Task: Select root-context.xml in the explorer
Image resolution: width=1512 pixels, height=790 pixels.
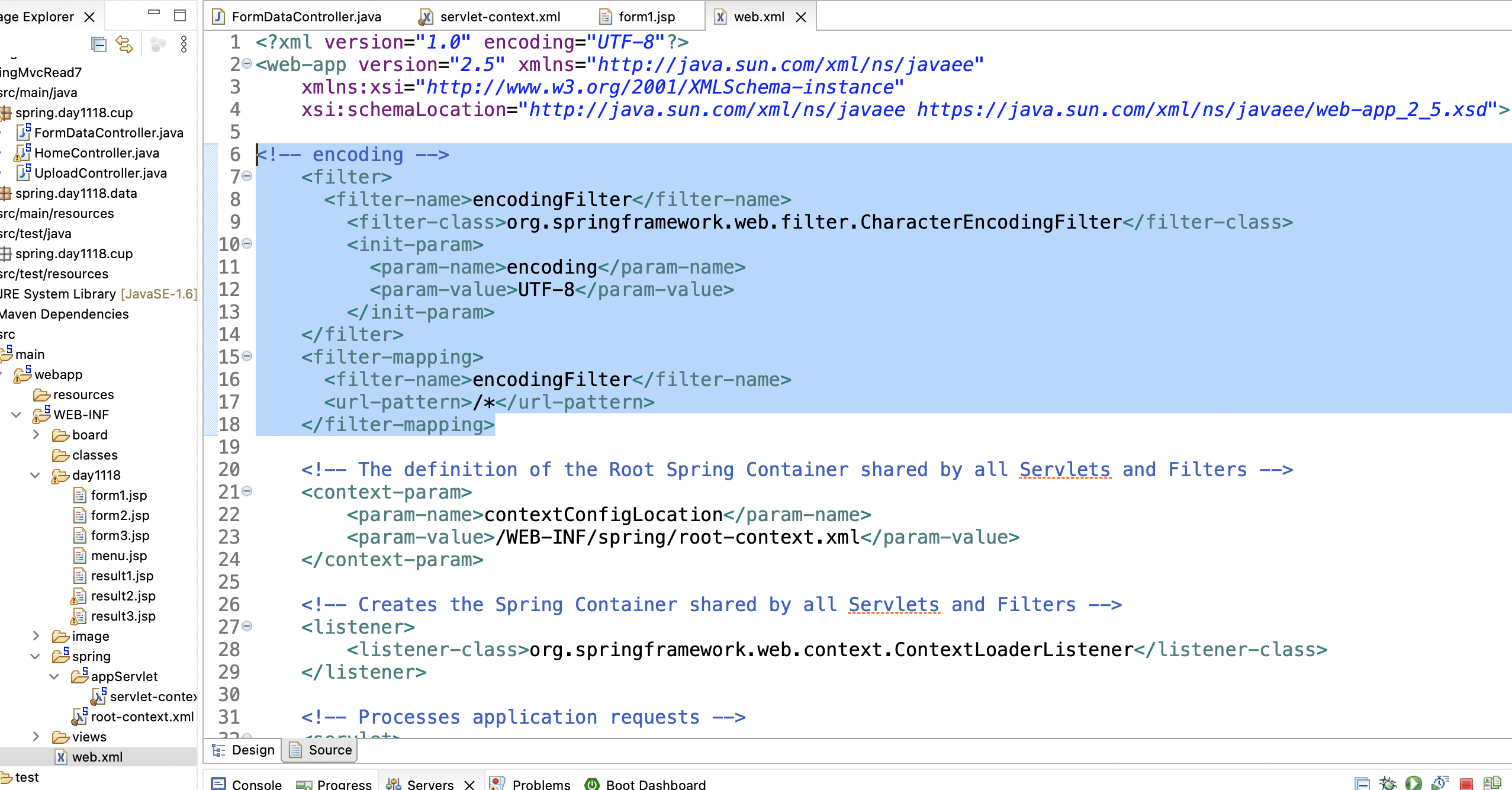Action: click(141, 717)
